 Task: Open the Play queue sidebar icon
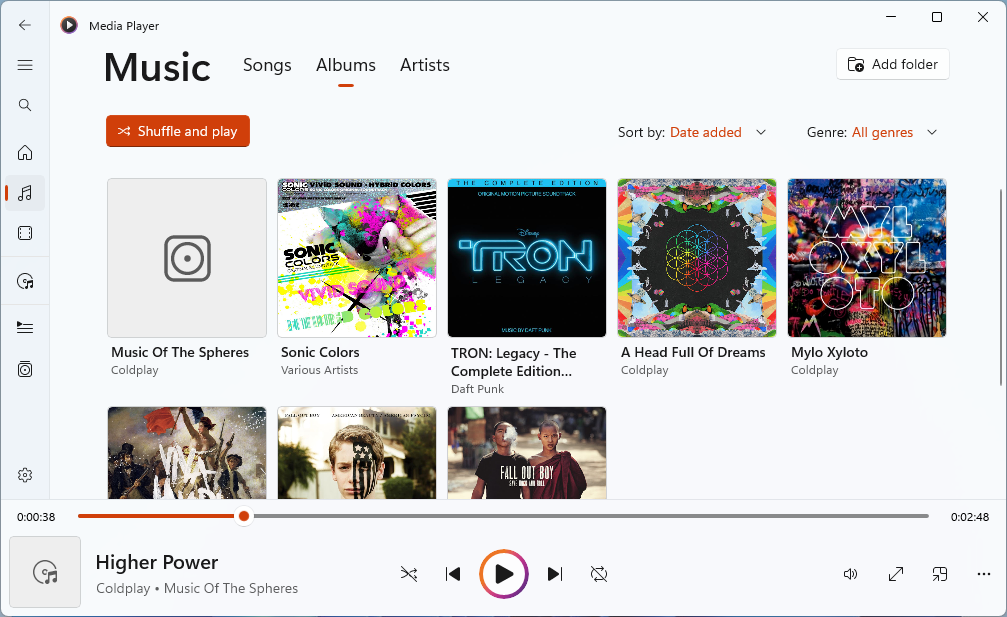point(24,328)
